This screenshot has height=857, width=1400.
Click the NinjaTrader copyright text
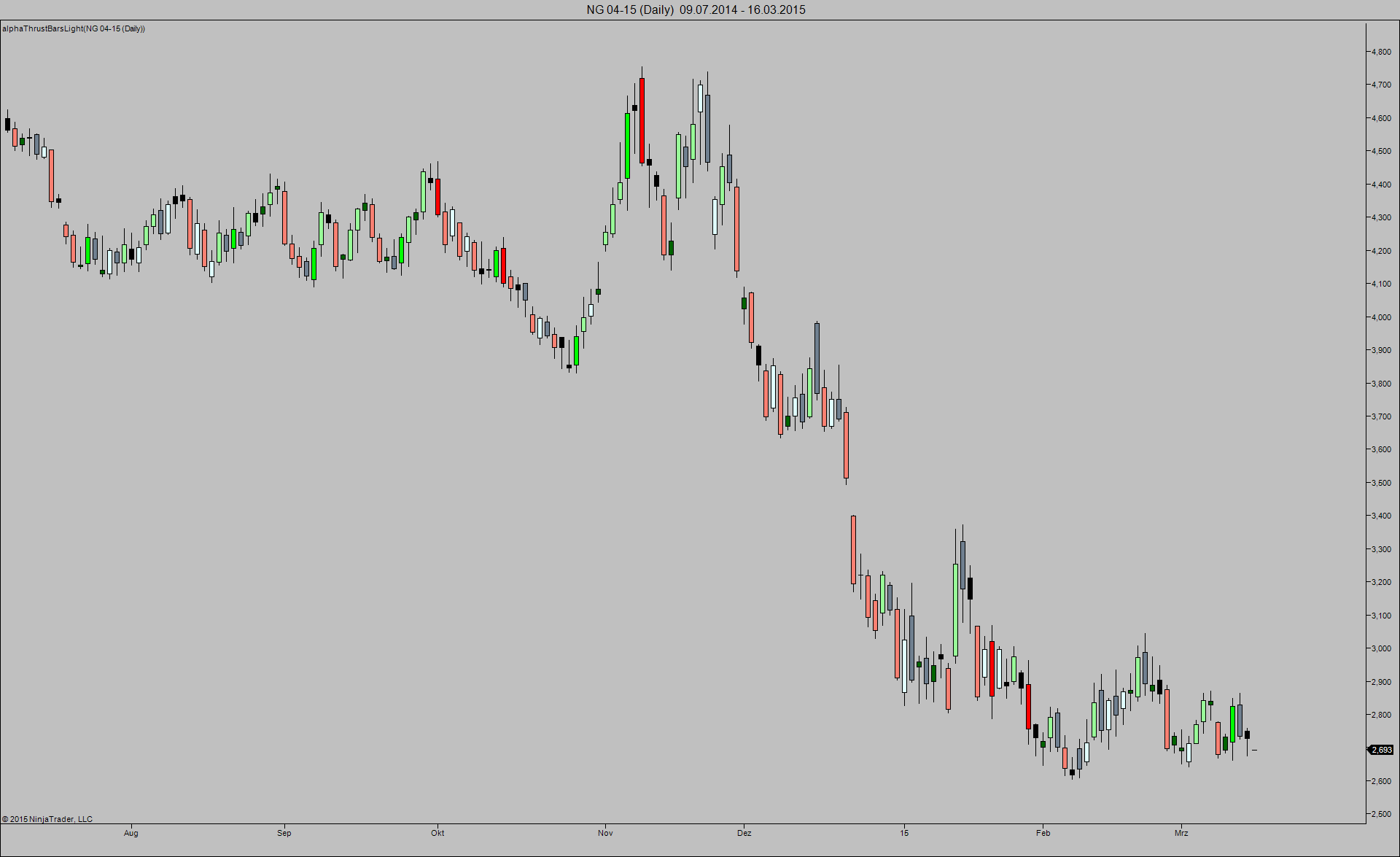[x=47, y=819]
